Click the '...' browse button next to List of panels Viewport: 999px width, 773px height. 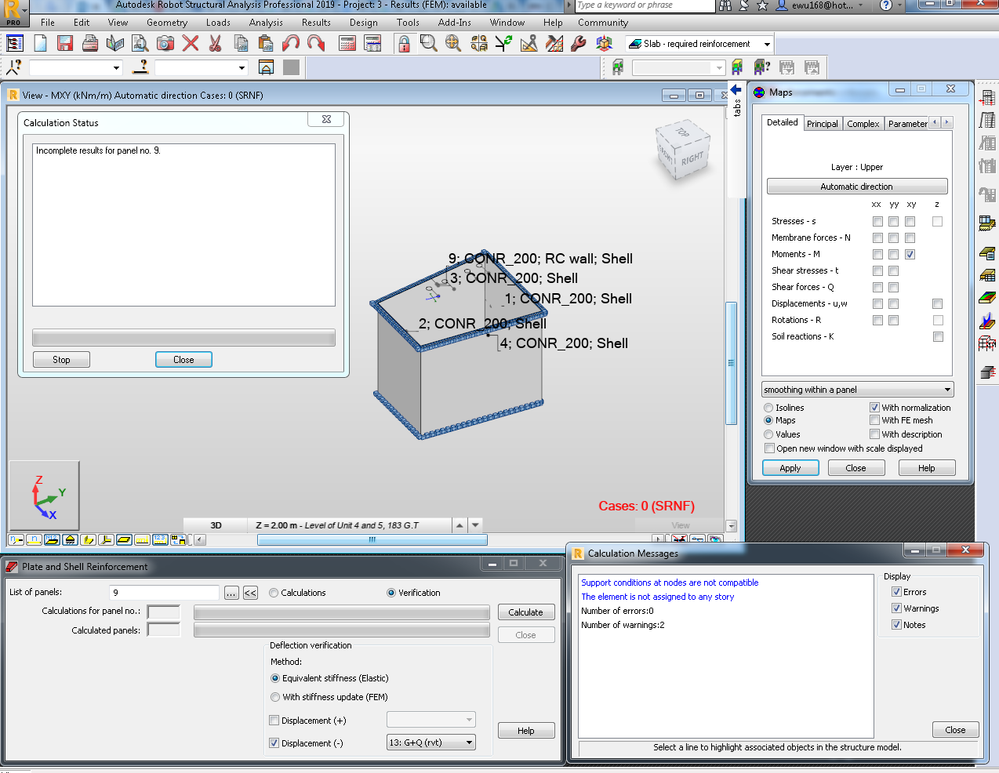pyautogui.click(x=231, y=593)
